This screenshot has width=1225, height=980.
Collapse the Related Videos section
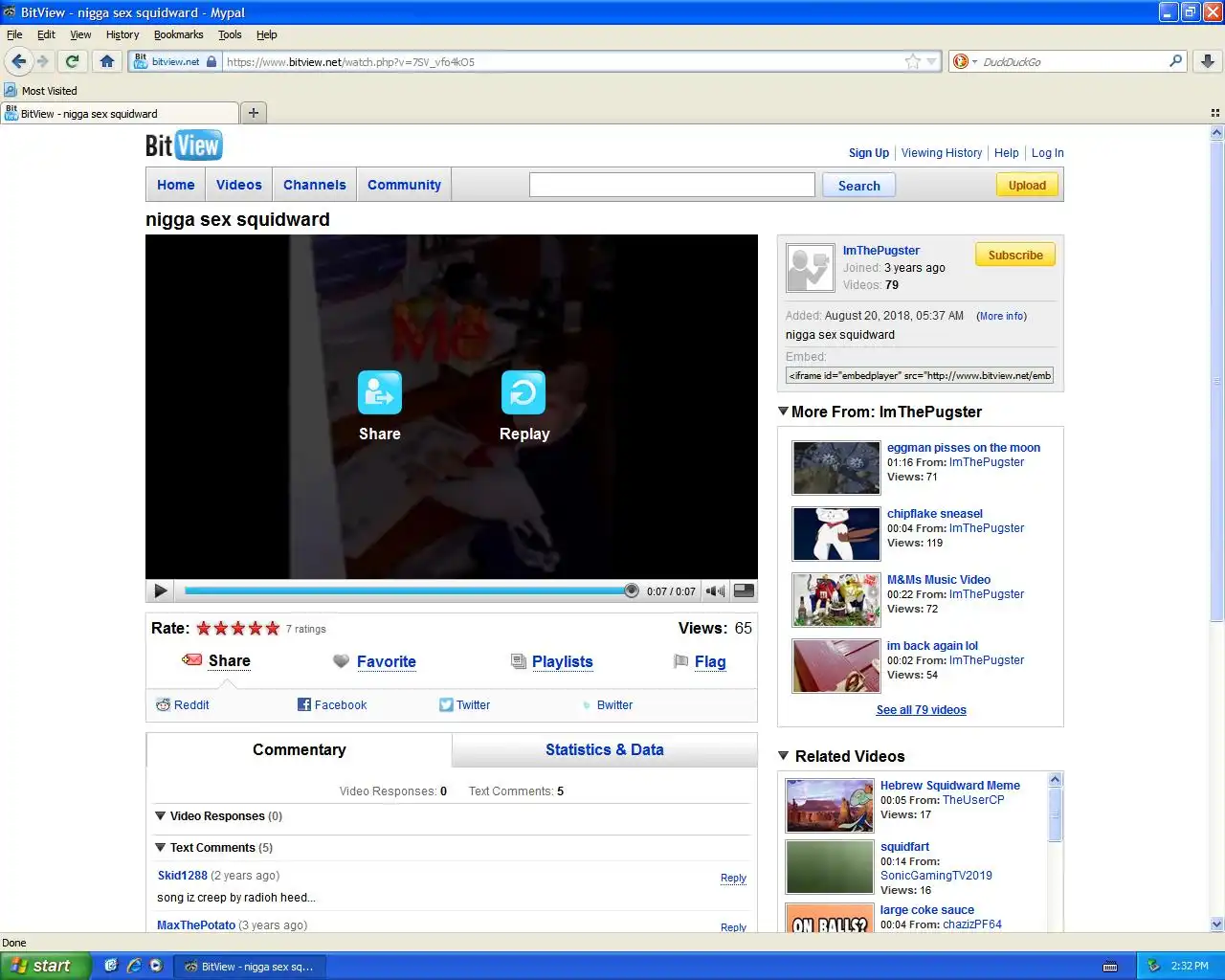783,756
